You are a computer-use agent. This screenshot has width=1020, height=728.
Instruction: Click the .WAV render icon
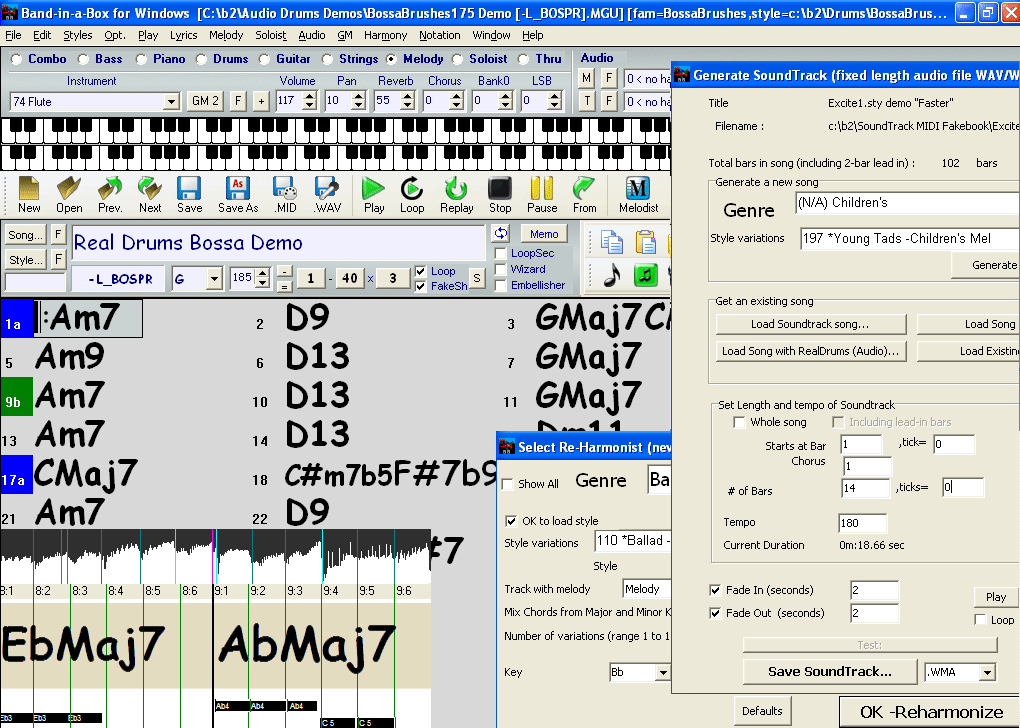tap(327, 193)
